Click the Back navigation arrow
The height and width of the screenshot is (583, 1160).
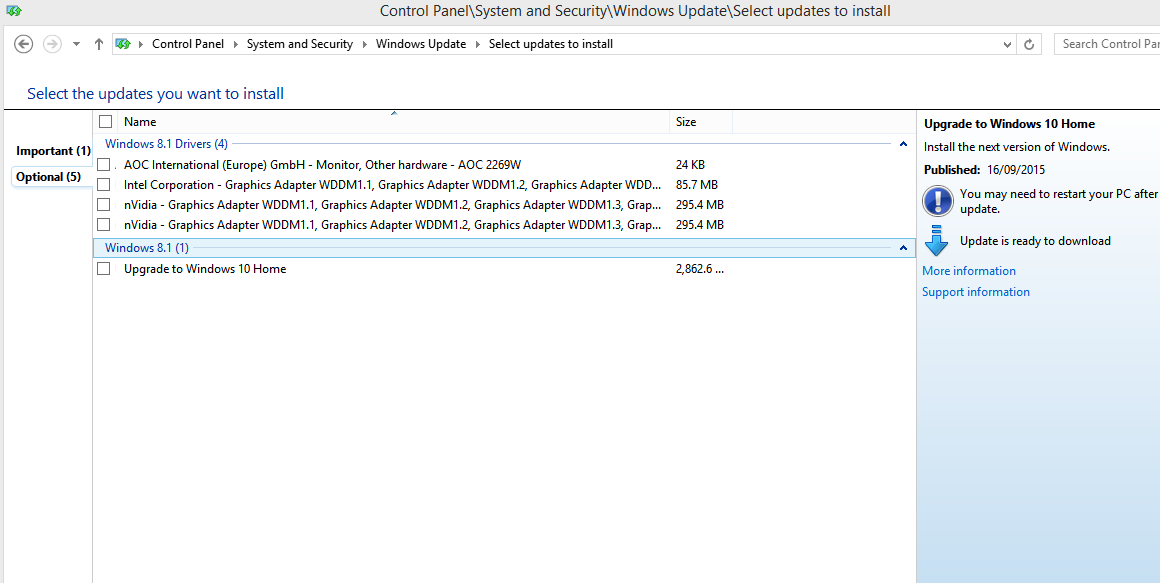pos(24,44)
